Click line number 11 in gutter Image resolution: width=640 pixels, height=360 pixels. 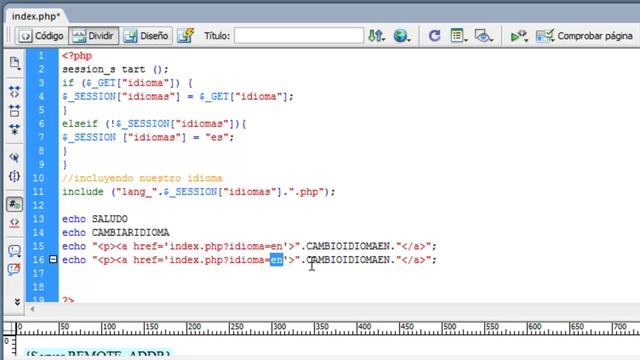(38, 191)
